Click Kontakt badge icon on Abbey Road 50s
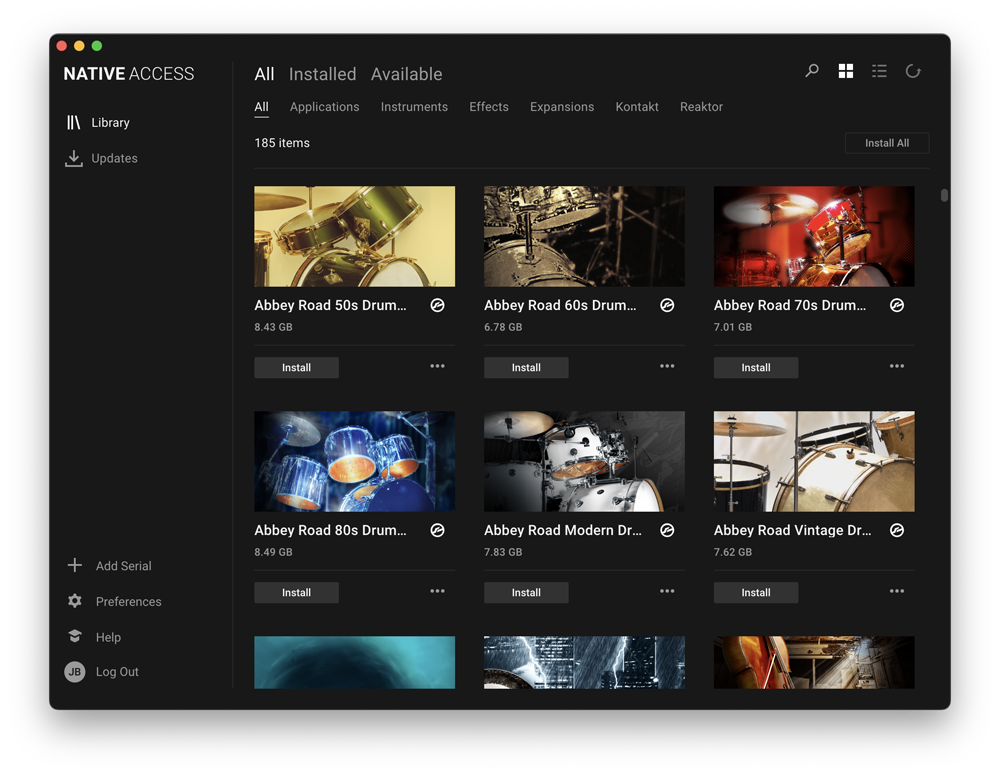 (438, 306)
